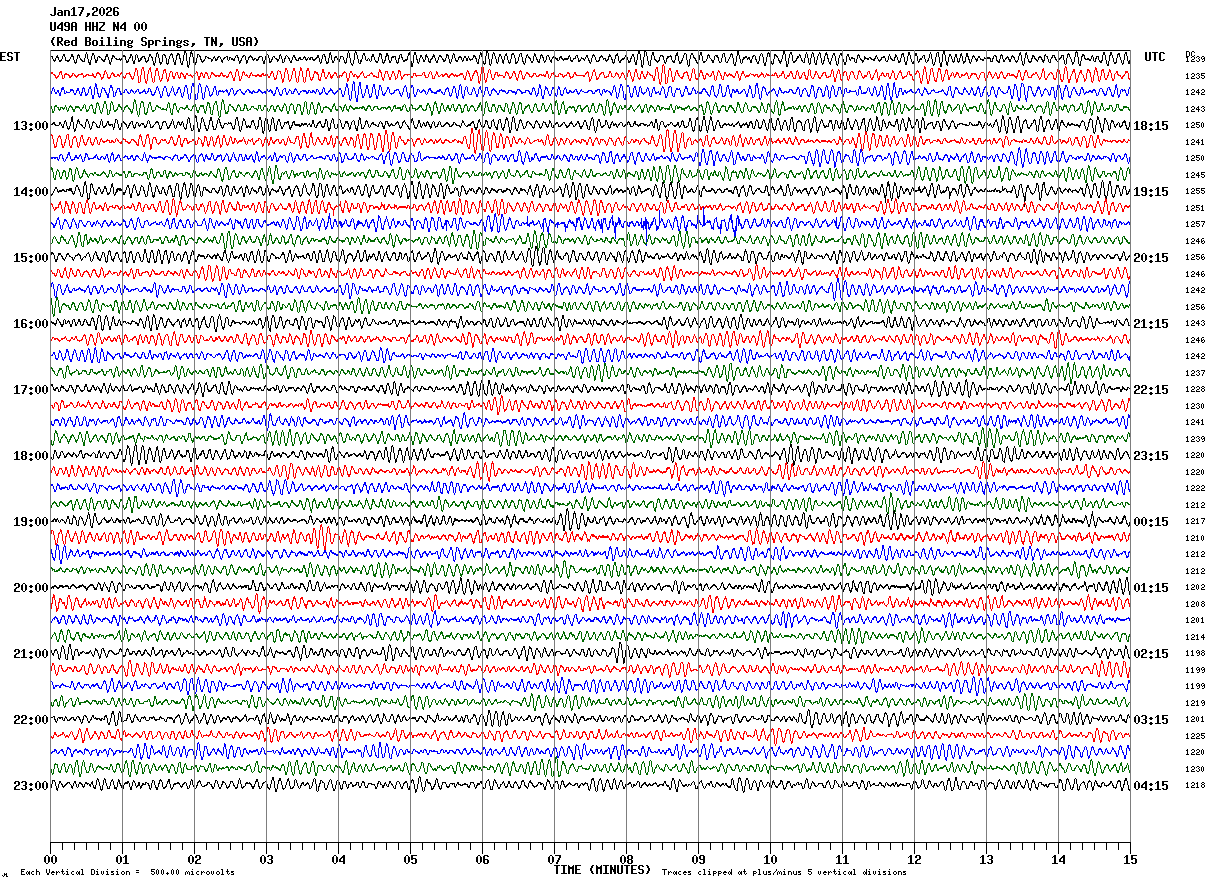Viewport: 1210px width, 886px height.
Task: Click the 00 minute tick label
Action: click(50, 859)
